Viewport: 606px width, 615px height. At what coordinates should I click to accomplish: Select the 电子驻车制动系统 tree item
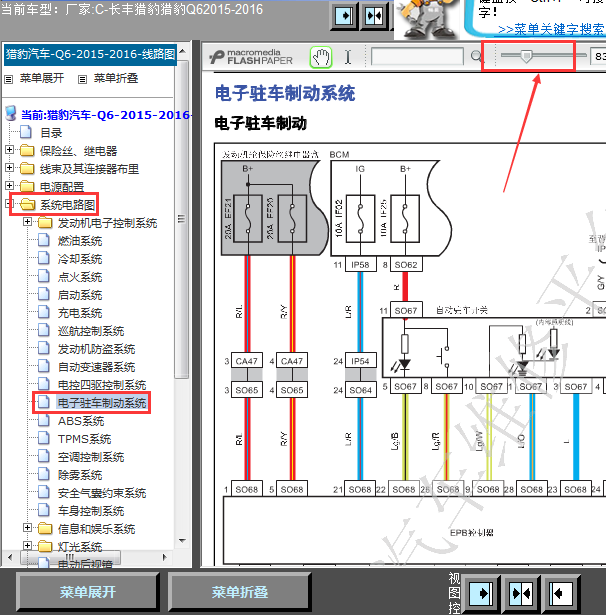click(x=102, y=403)
